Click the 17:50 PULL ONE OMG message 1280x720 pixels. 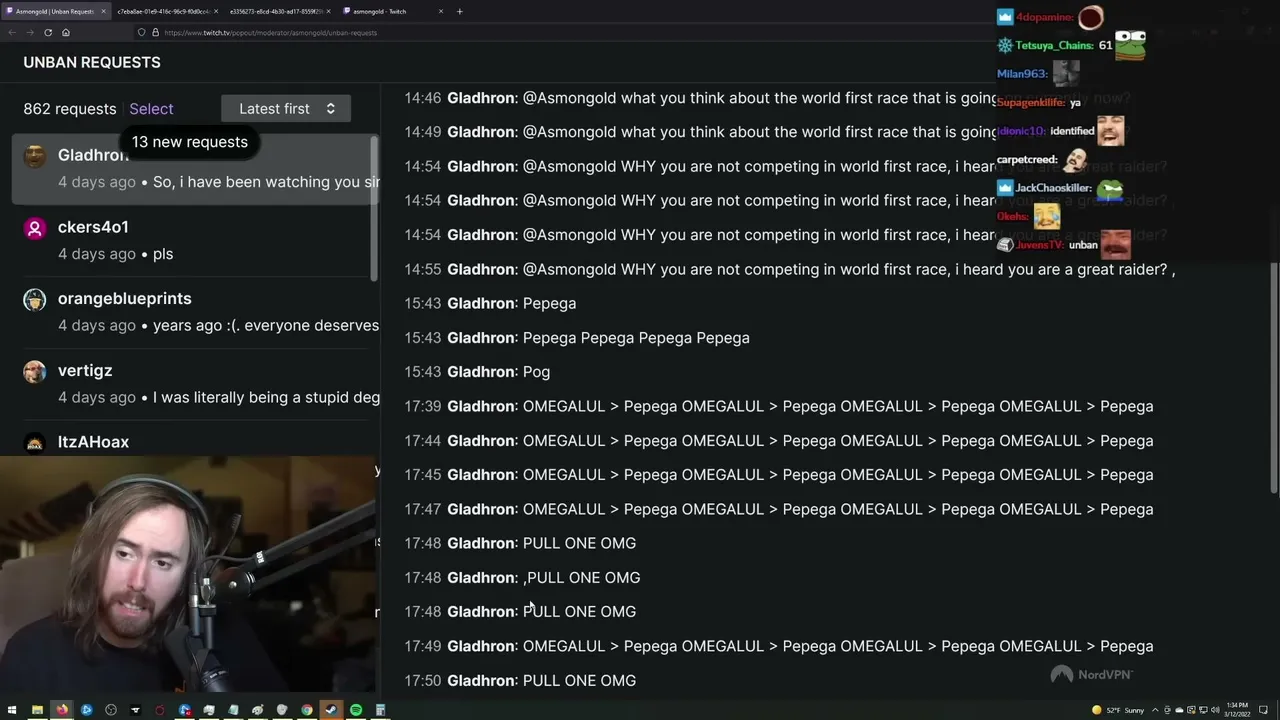click(x=520, y=681)
